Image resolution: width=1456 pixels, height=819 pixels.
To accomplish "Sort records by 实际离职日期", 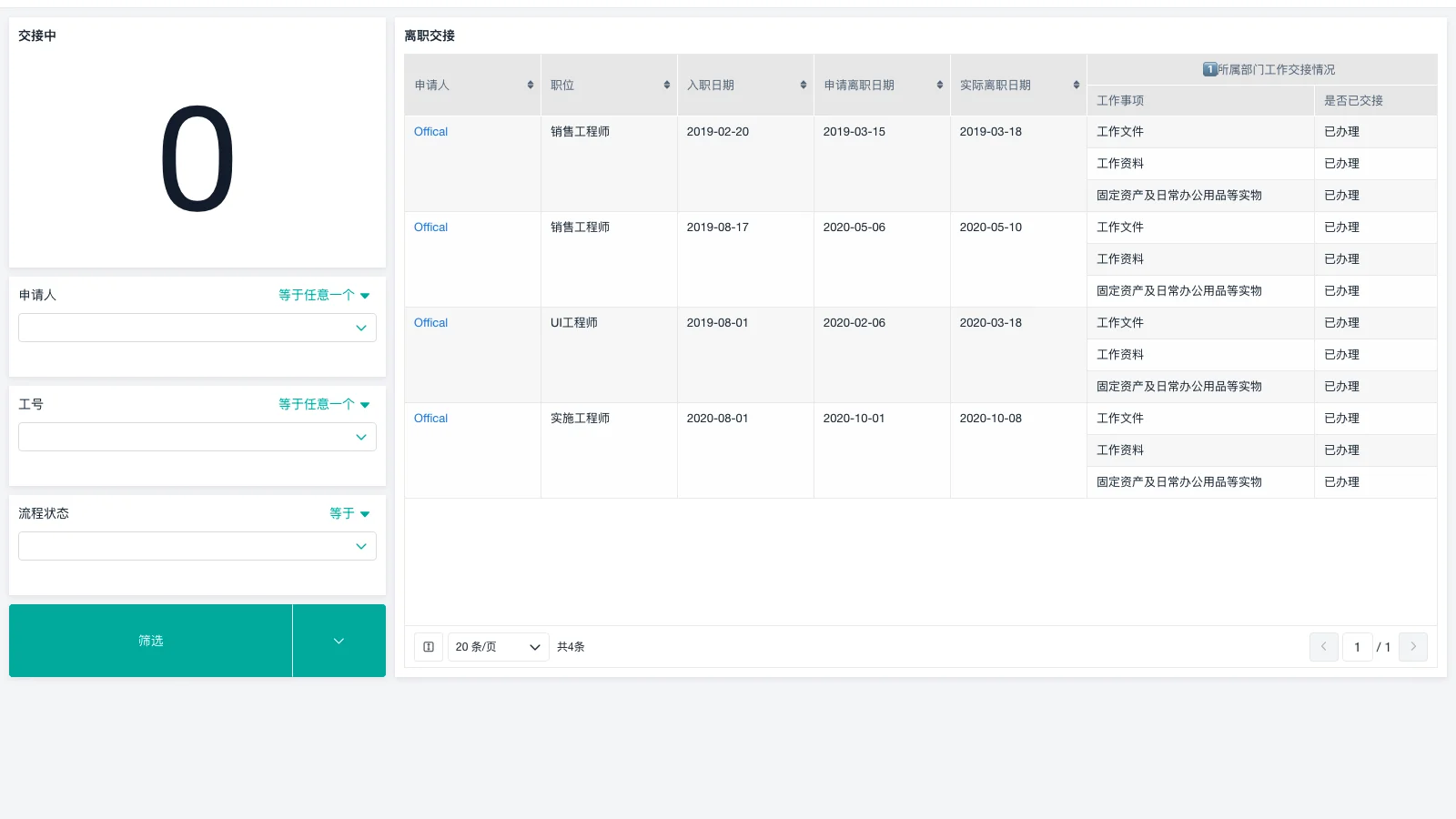I will click(1075, 84).
